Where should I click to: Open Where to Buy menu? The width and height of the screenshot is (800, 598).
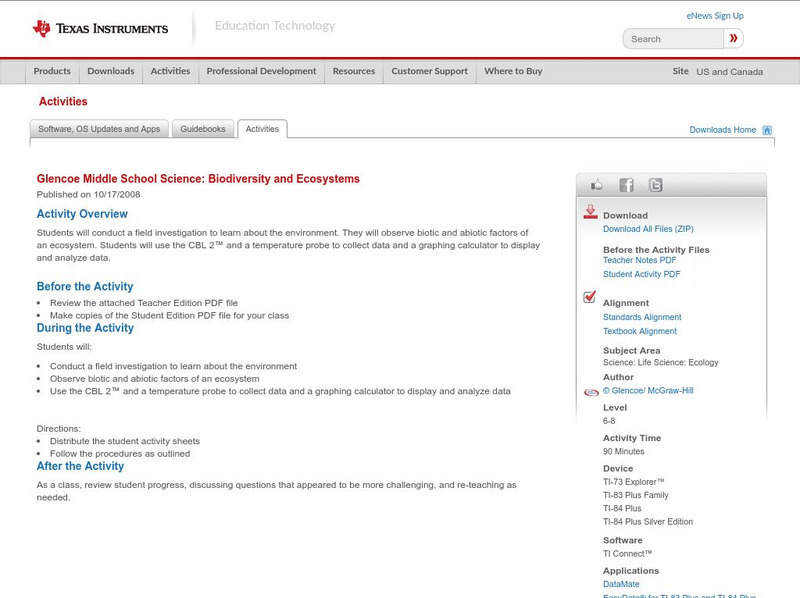tap(513, 71)
